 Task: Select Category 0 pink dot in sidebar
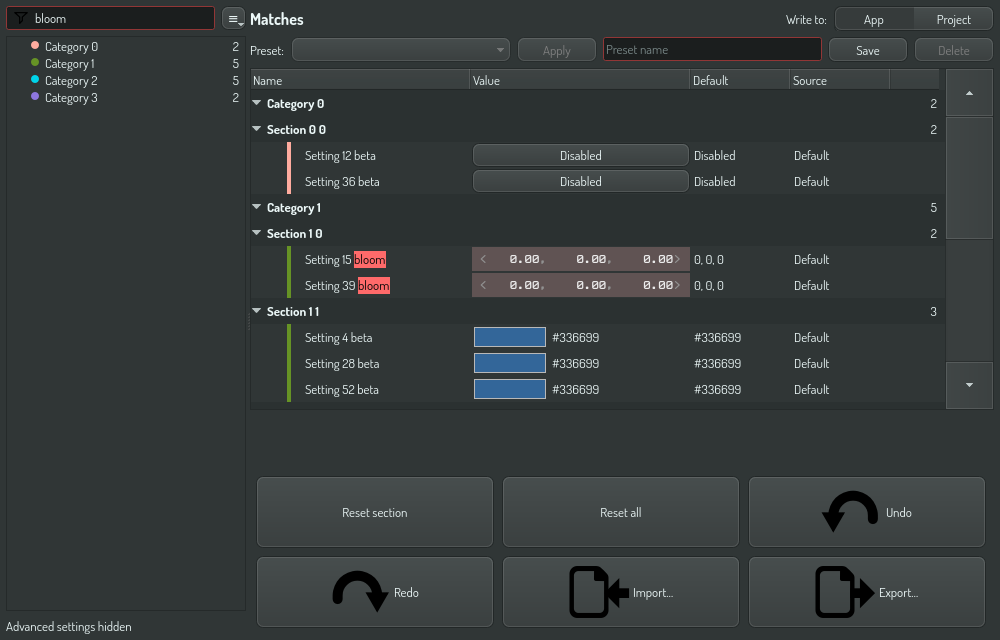pyautogui.click(x=35, y=46)
